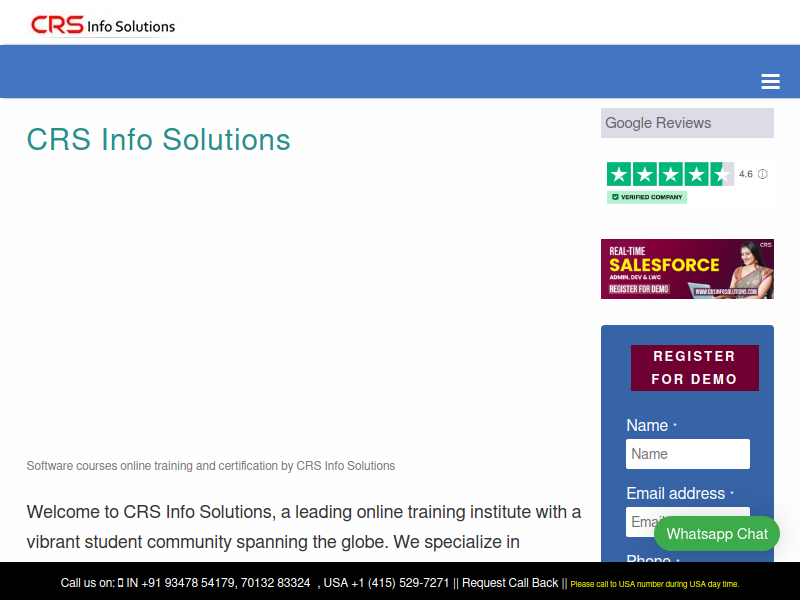
Task: Click the Request Call Back link
Action: [510, 583]
